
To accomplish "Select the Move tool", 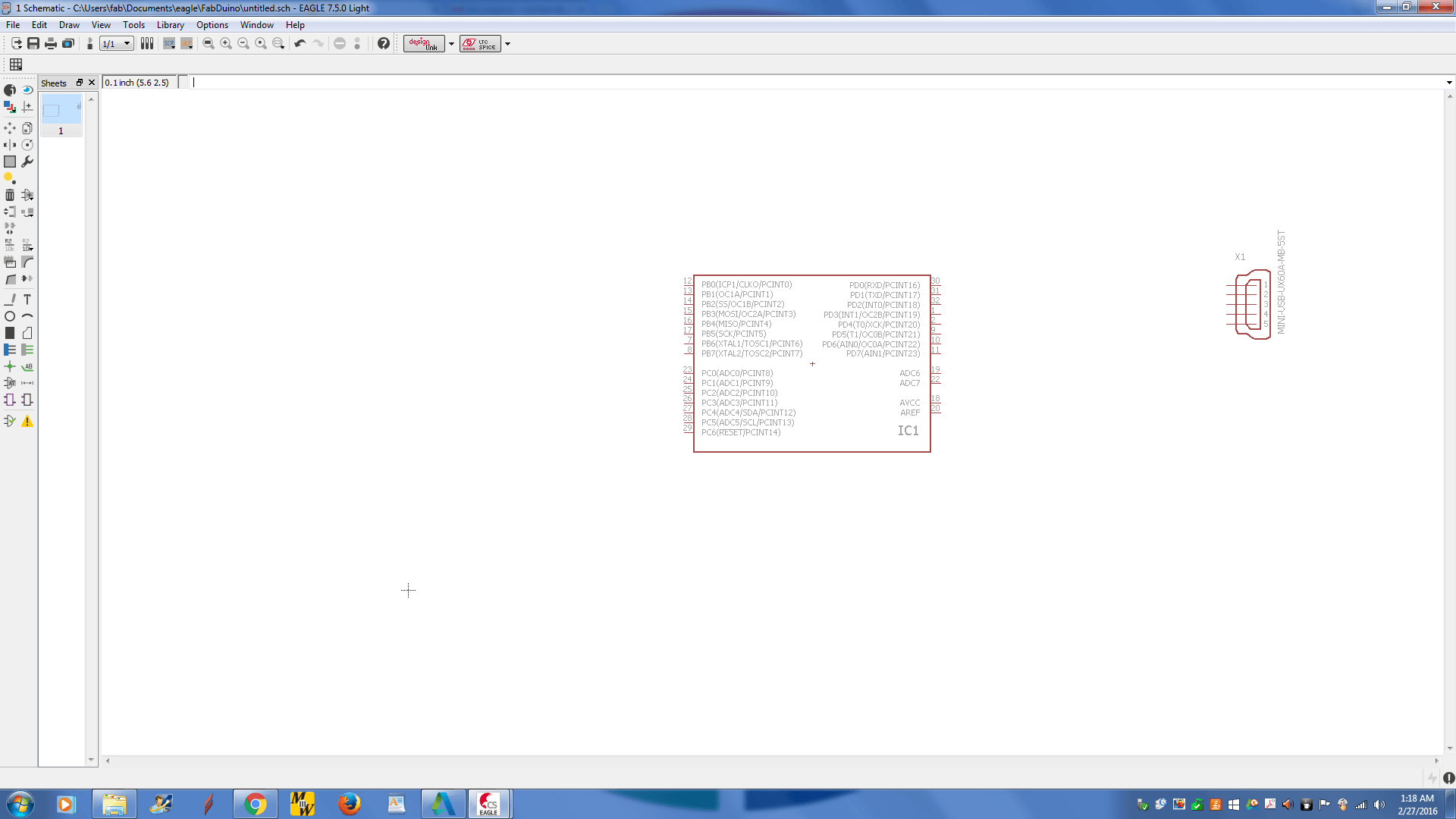I will (x=10, y=128).
